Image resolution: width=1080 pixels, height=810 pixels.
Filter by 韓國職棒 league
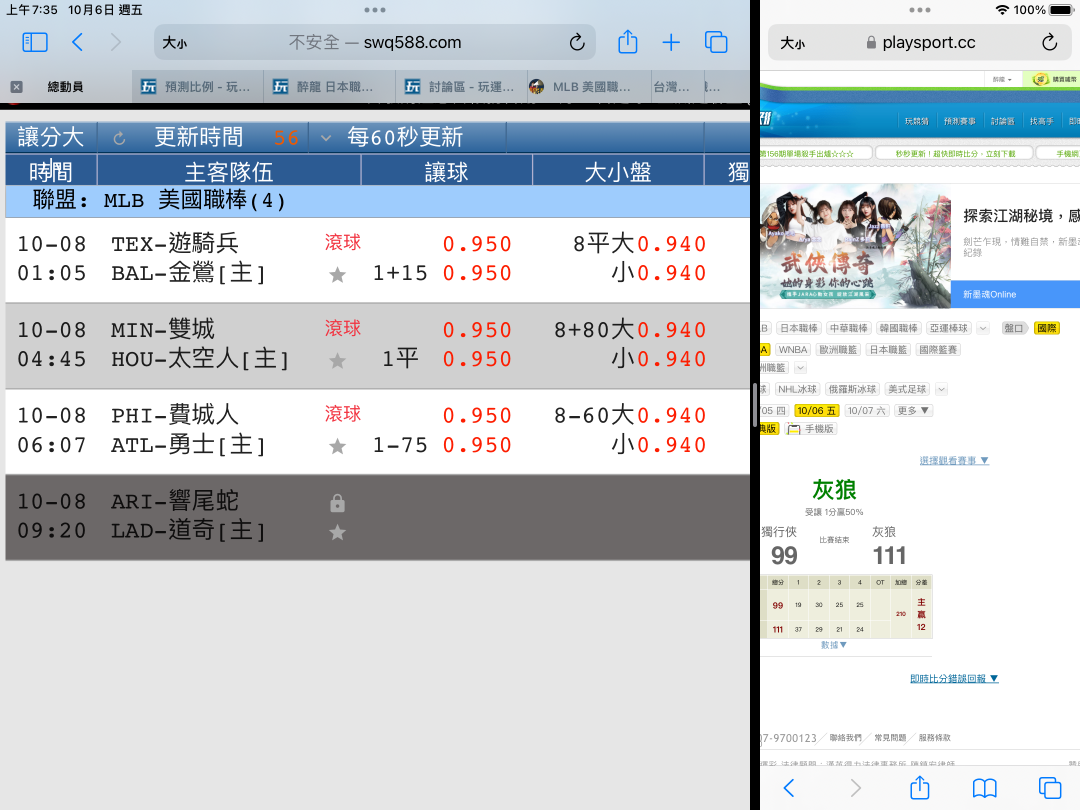(x=899, y=329)
